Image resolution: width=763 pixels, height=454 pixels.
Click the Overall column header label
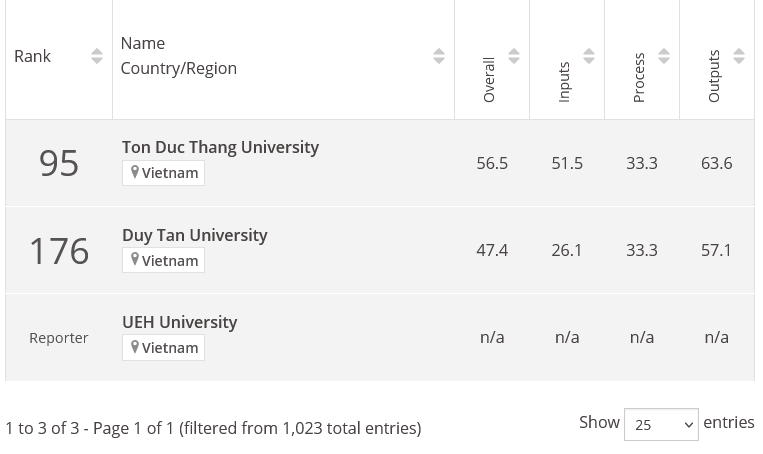pyautogui.click(x=489, y=80)
